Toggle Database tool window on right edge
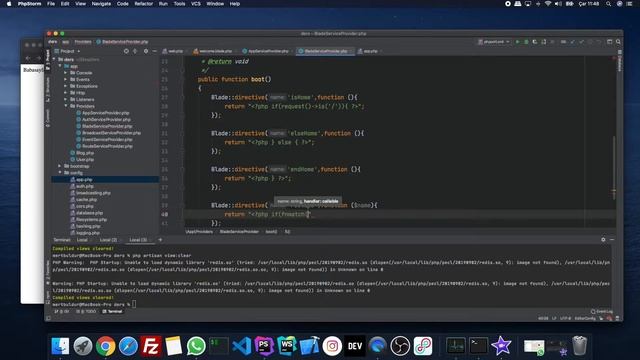 point(620,61)
